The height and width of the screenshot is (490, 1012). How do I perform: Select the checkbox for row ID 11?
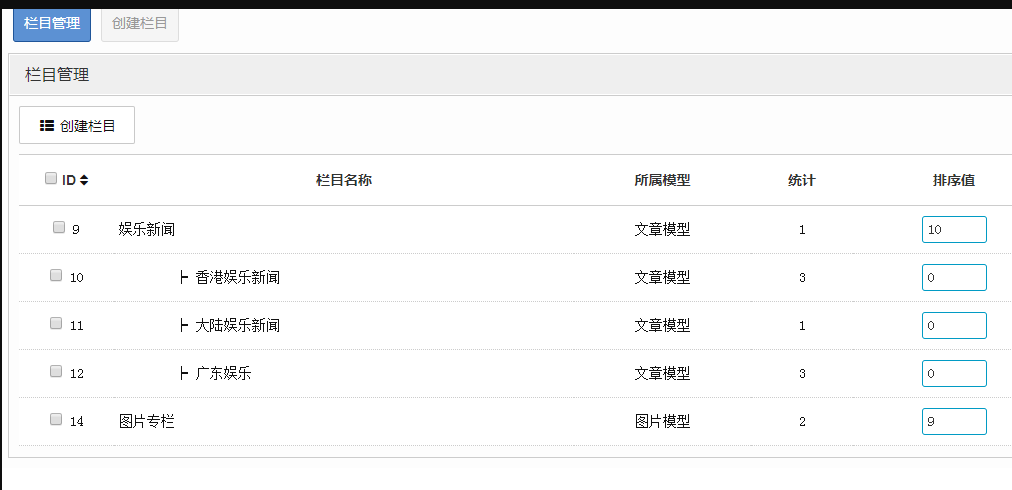(56, 323)
